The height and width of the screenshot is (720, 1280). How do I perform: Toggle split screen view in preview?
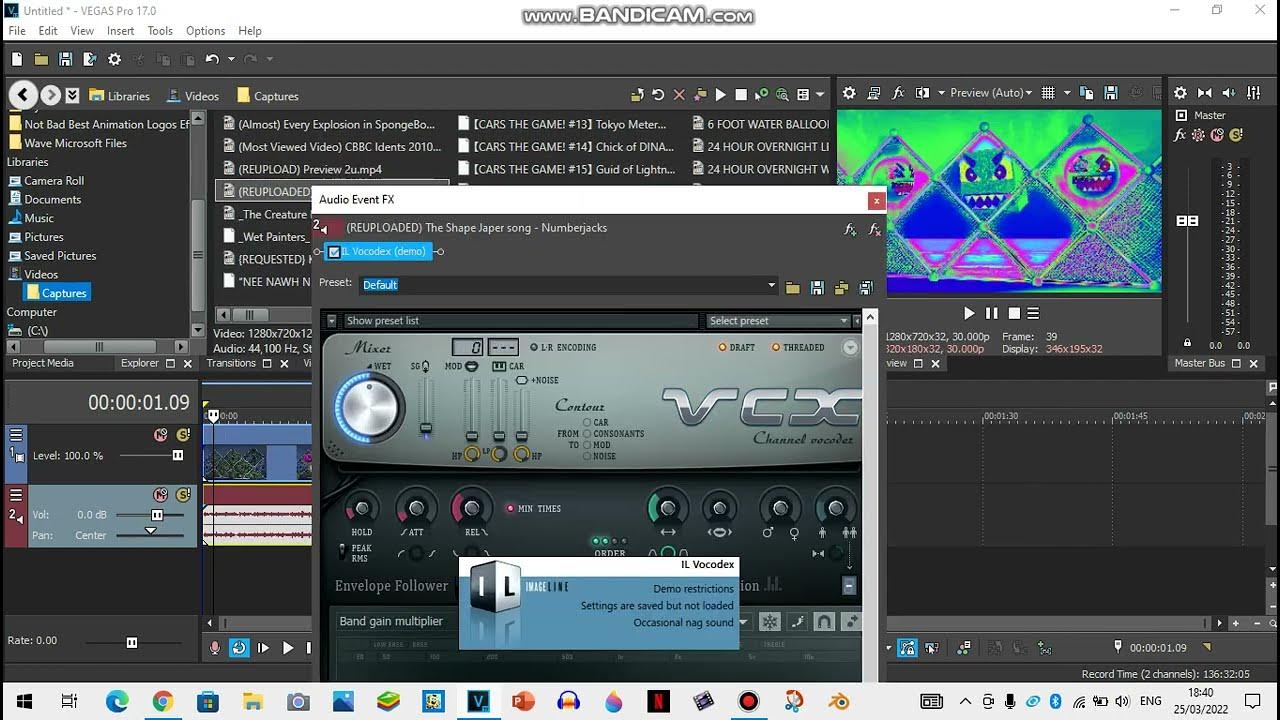pos(922,93)
